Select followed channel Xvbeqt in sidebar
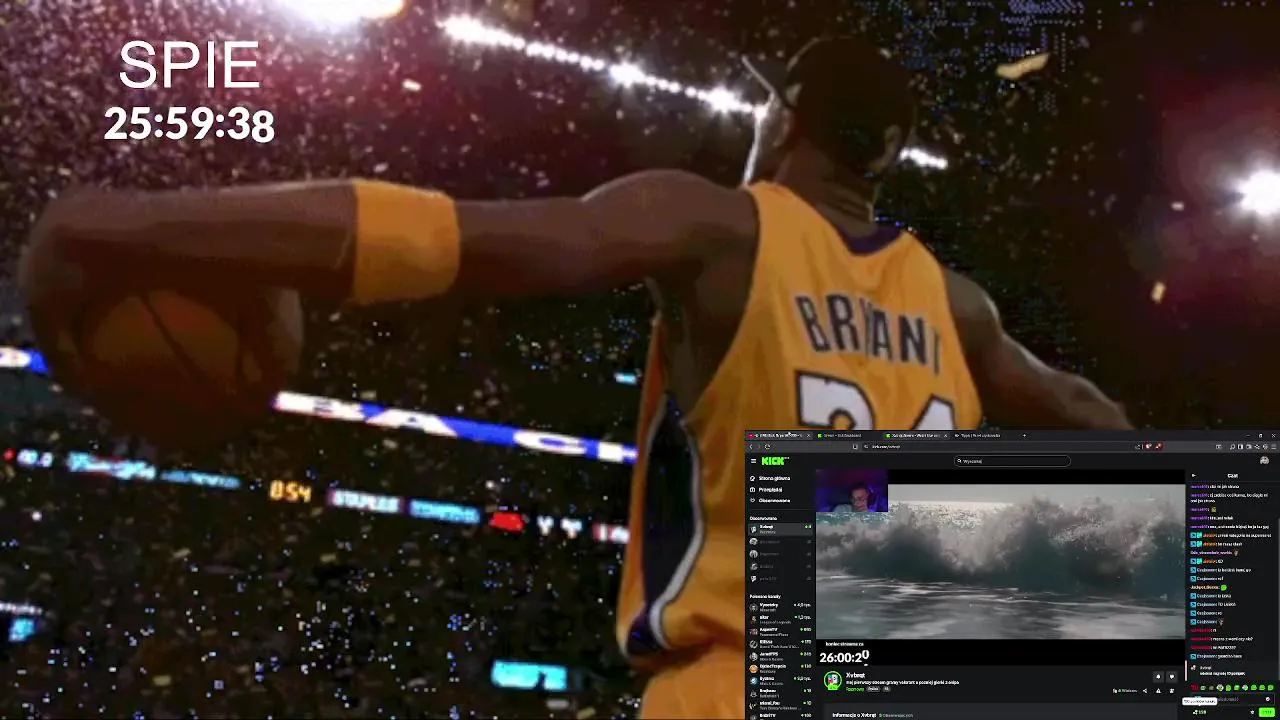Viewport: 1280px width, 720px height. click(780, 529)
